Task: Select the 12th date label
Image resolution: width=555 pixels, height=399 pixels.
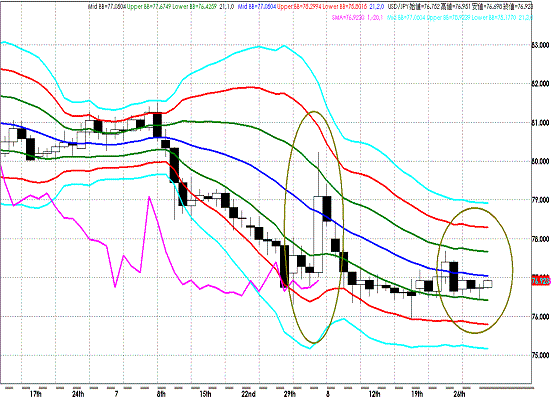Action: pos(374,394)
